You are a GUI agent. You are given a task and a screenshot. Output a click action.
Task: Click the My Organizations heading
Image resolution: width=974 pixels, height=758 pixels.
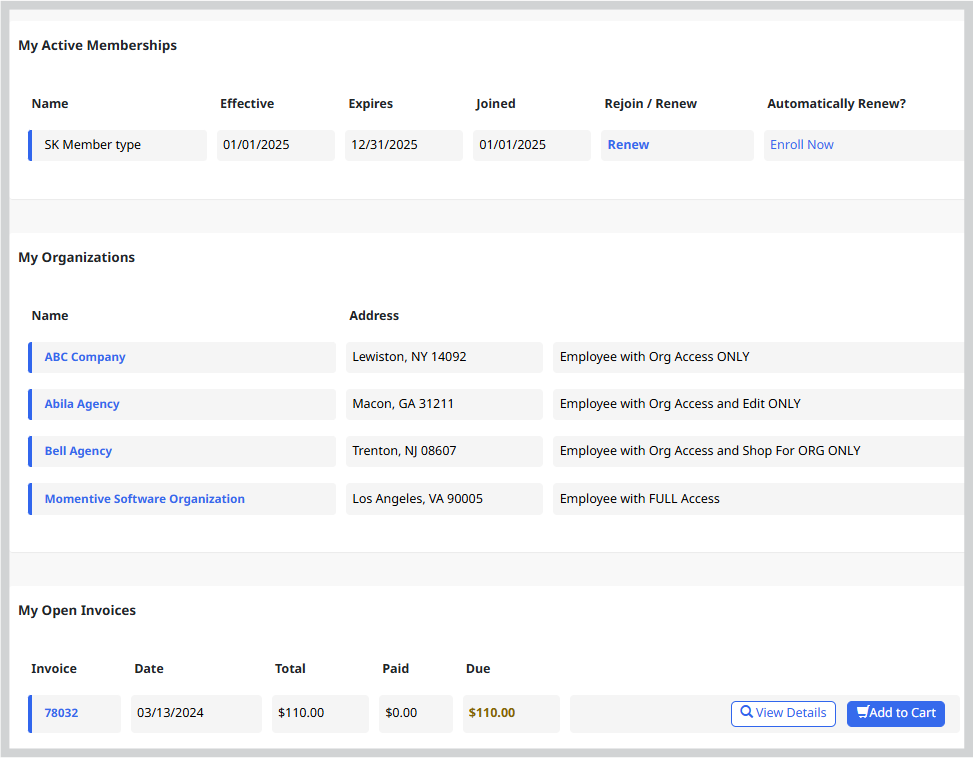coord(76,257)
